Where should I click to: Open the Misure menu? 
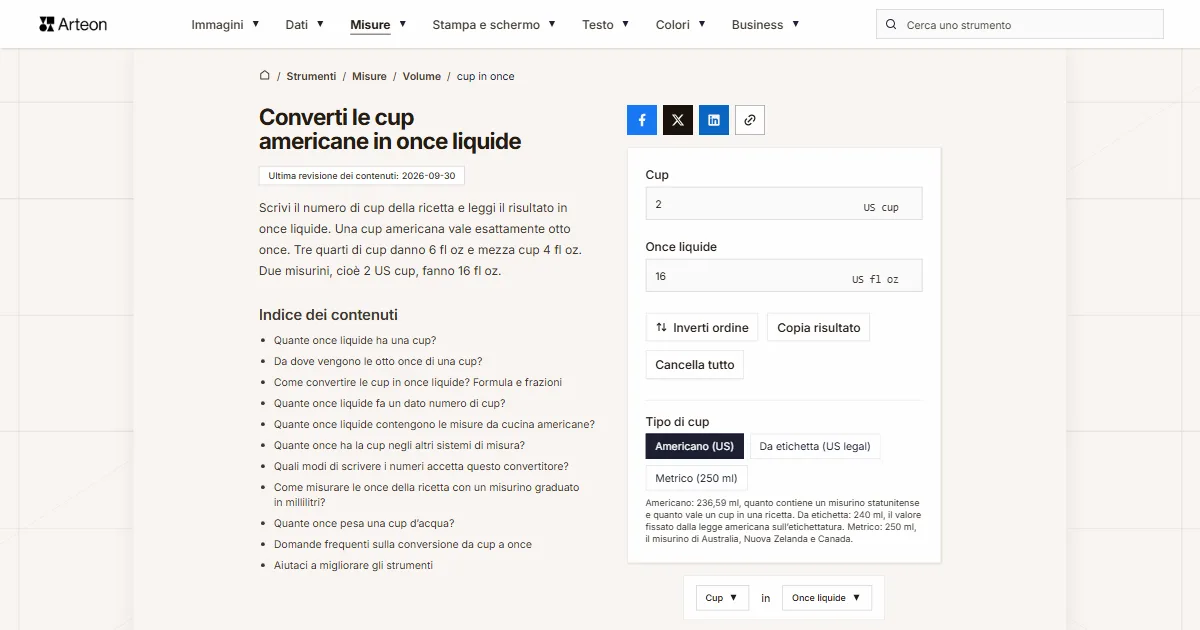tap(379, 24)
